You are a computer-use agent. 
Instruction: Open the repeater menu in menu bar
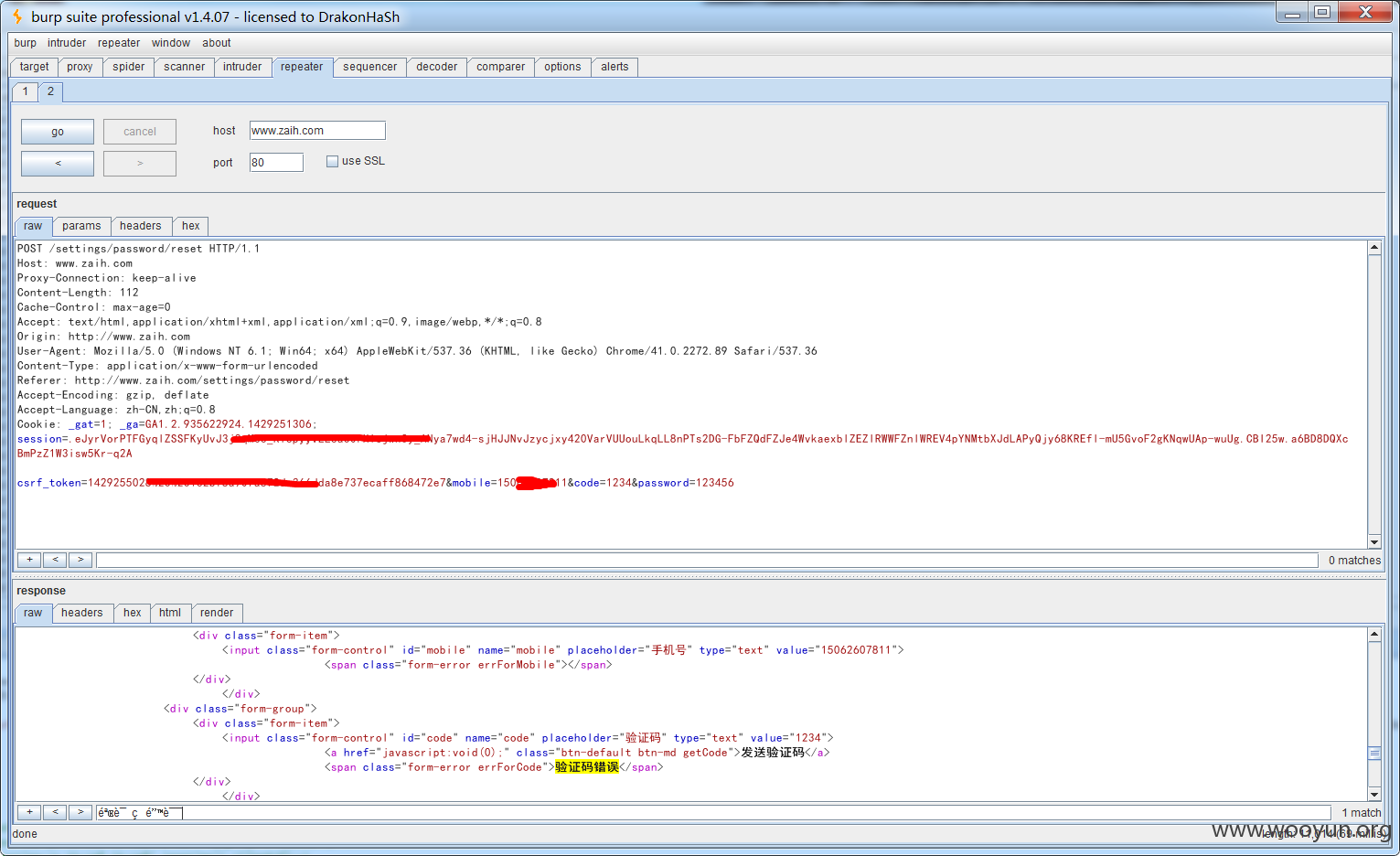pyautogui.click(x=119, y=43)
